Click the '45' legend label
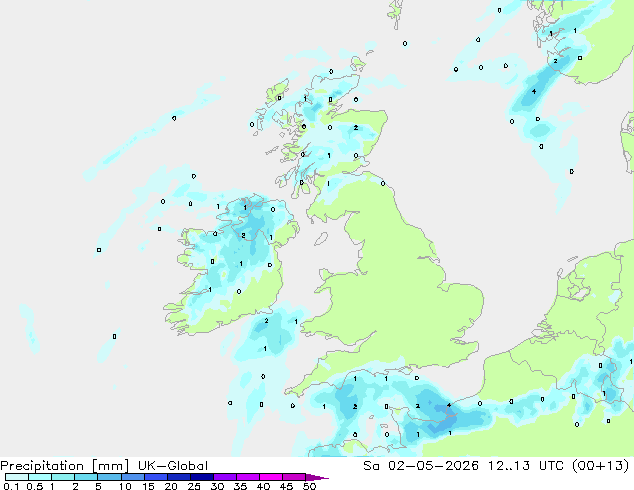The image size is (634, 490). [x=286, y=486]
